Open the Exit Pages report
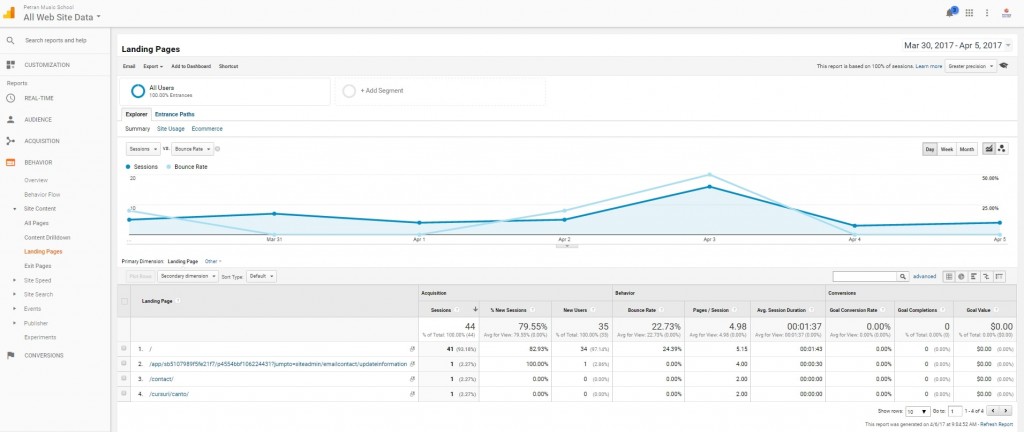Image resolution: width=1024 pixels, height=432 pixels. (x=37, y=266)
